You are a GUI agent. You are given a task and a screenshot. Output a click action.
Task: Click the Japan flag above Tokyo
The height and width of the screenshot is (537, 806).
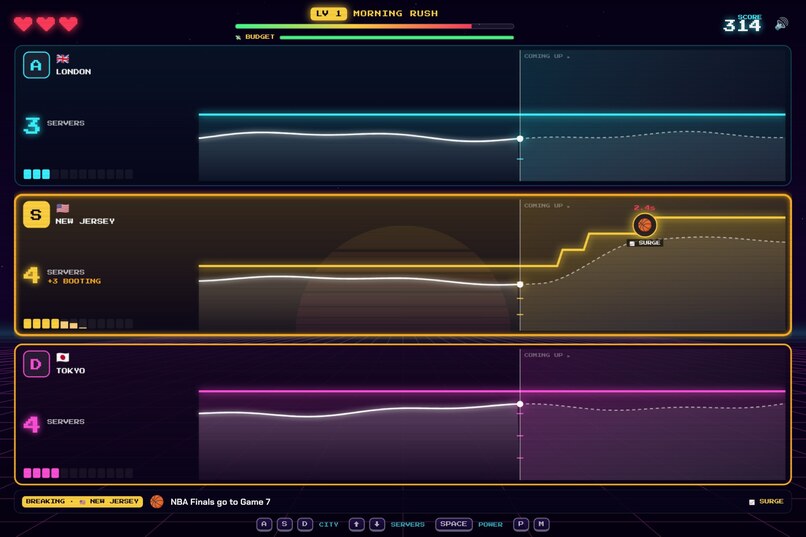point(63,357)
